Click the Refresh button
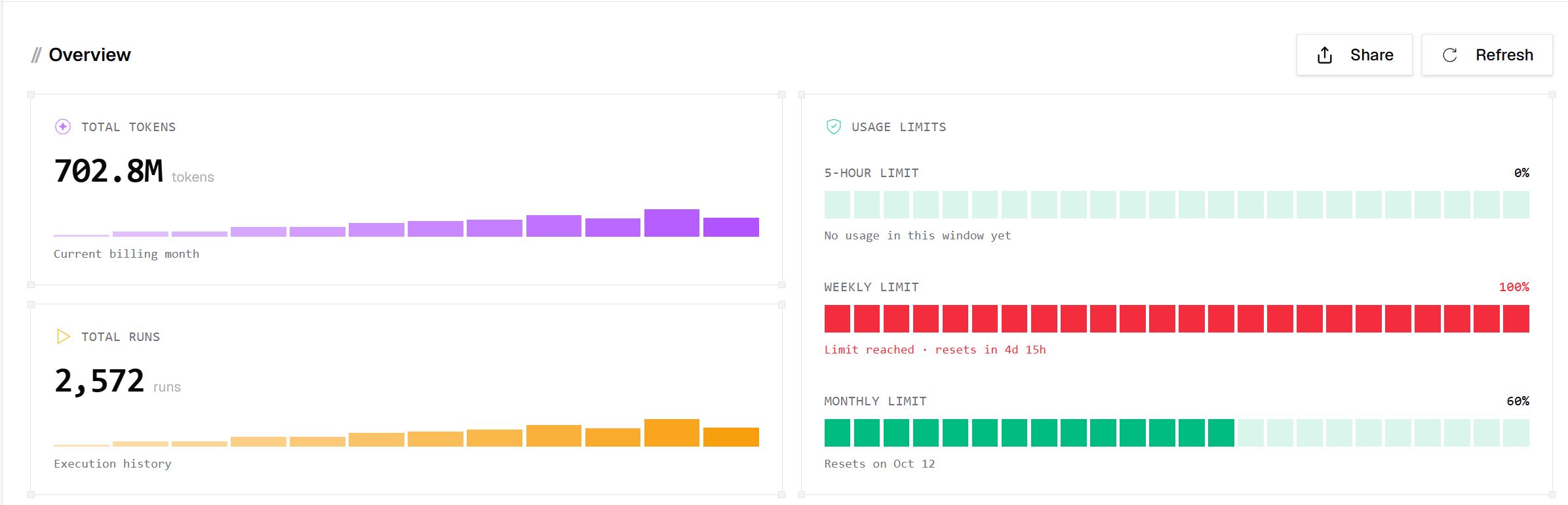Screen dimensions: 1568x505 1487,55
